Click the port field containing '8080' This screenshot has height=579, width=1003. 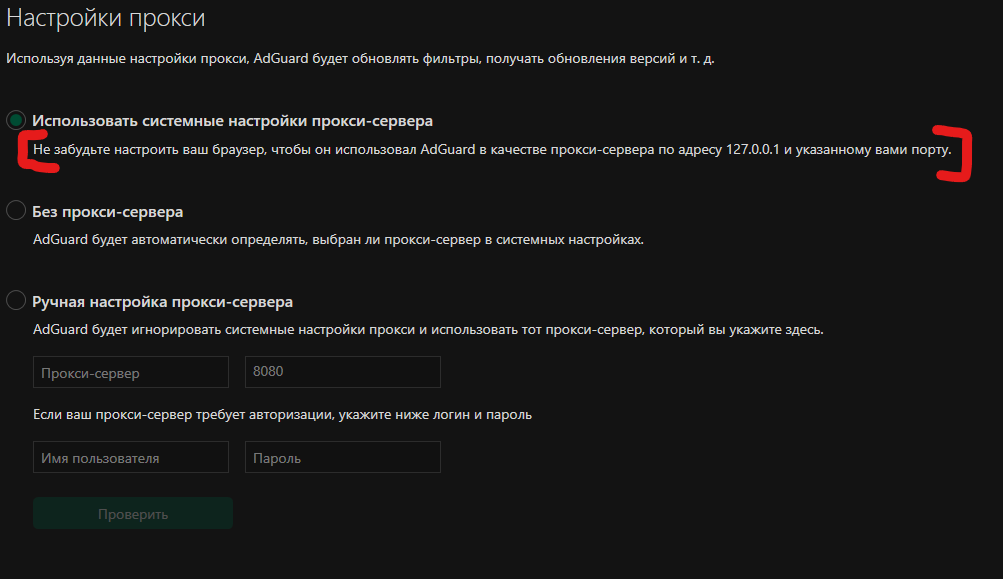(342, 372)
